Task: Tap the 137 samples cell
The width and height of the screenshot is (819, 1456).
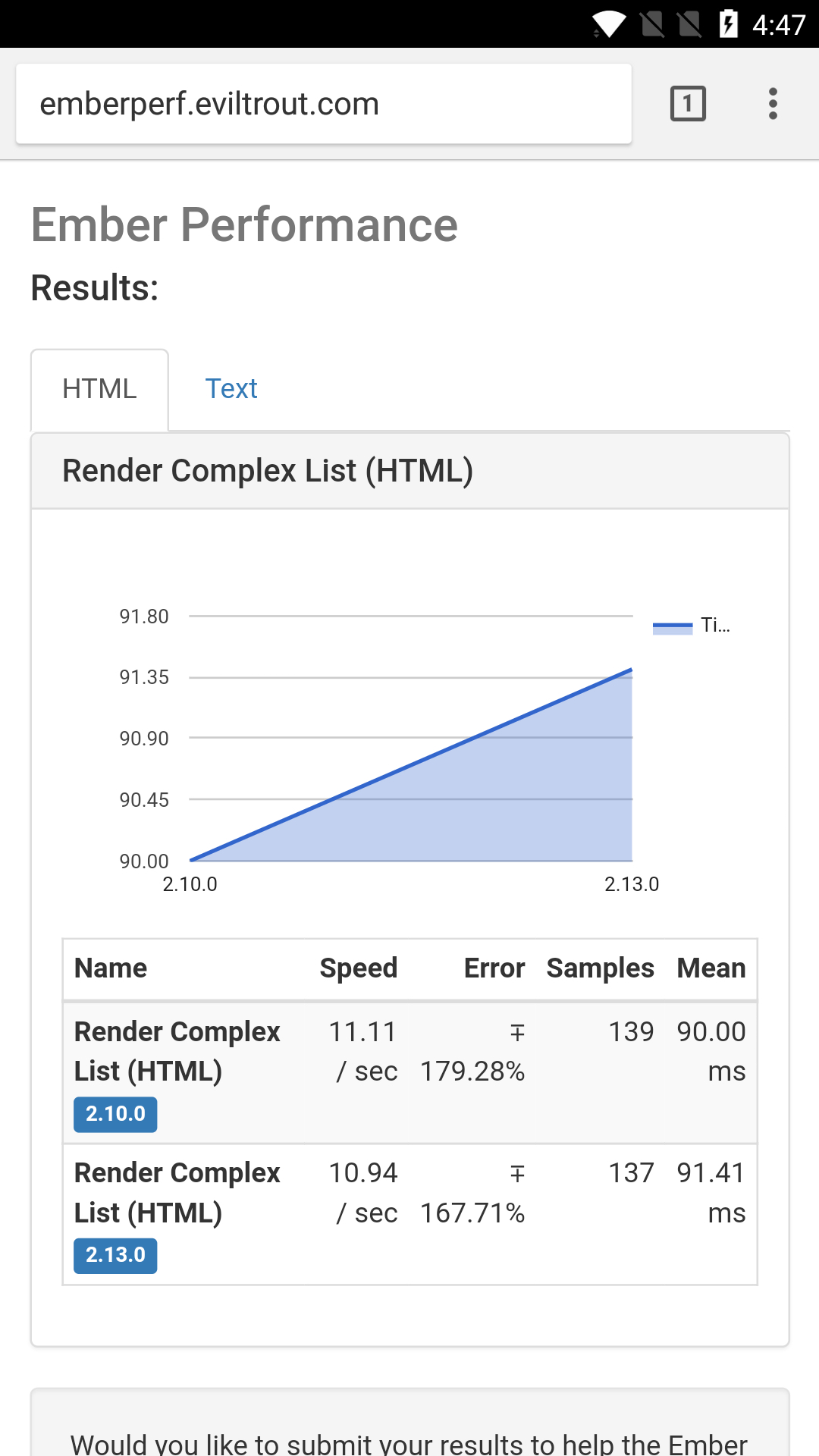Action: coord(631,1173)
